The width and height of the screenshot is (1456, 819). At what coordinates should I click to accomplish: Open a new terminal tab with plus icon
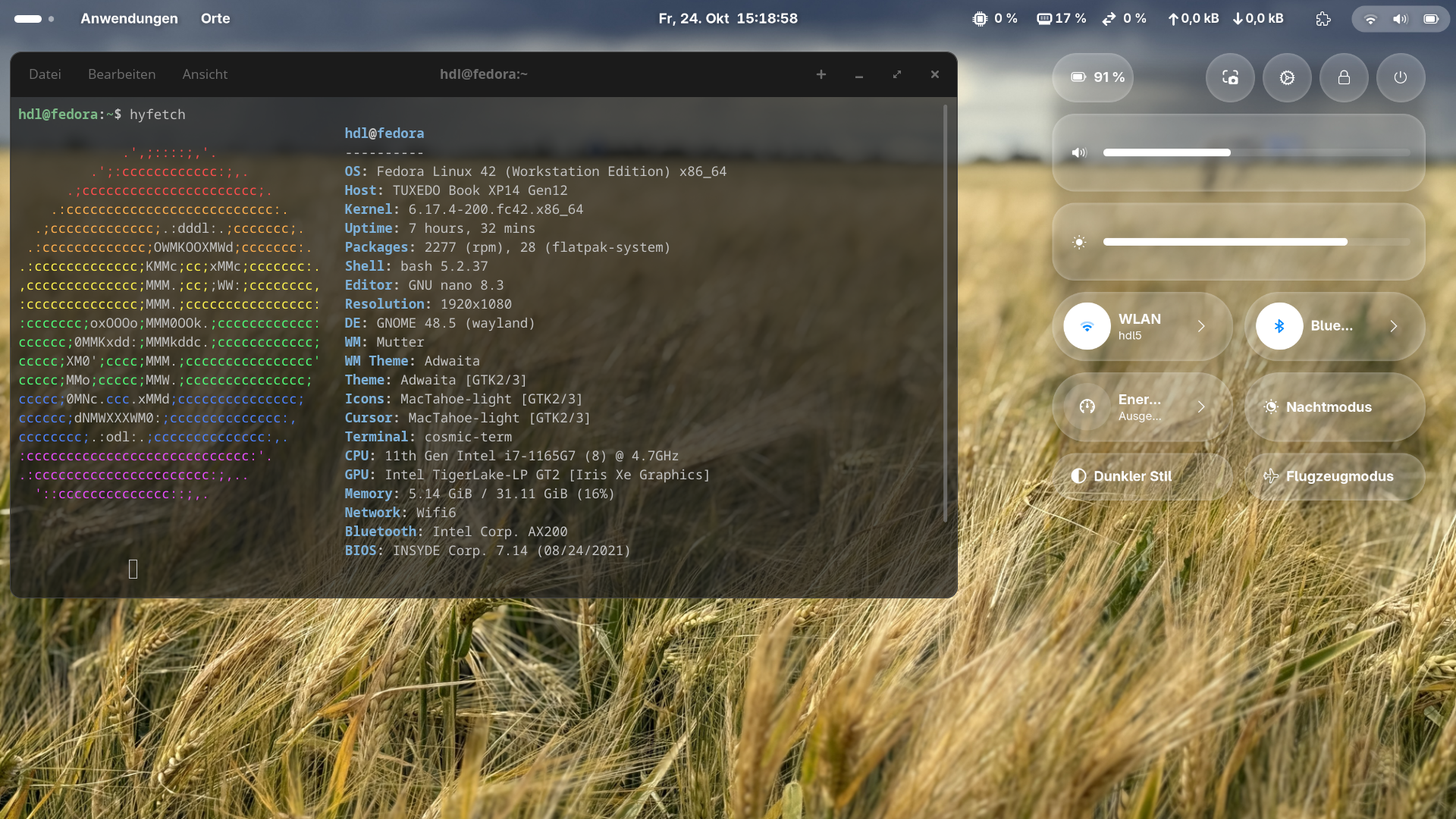coord(821,74)
